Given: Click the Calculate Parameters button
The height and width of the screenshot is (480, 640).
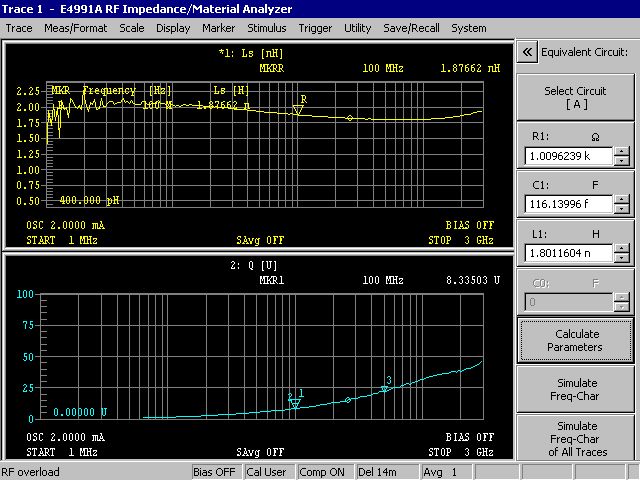Looking at the screenshot, I should click(x=574, y=340).
